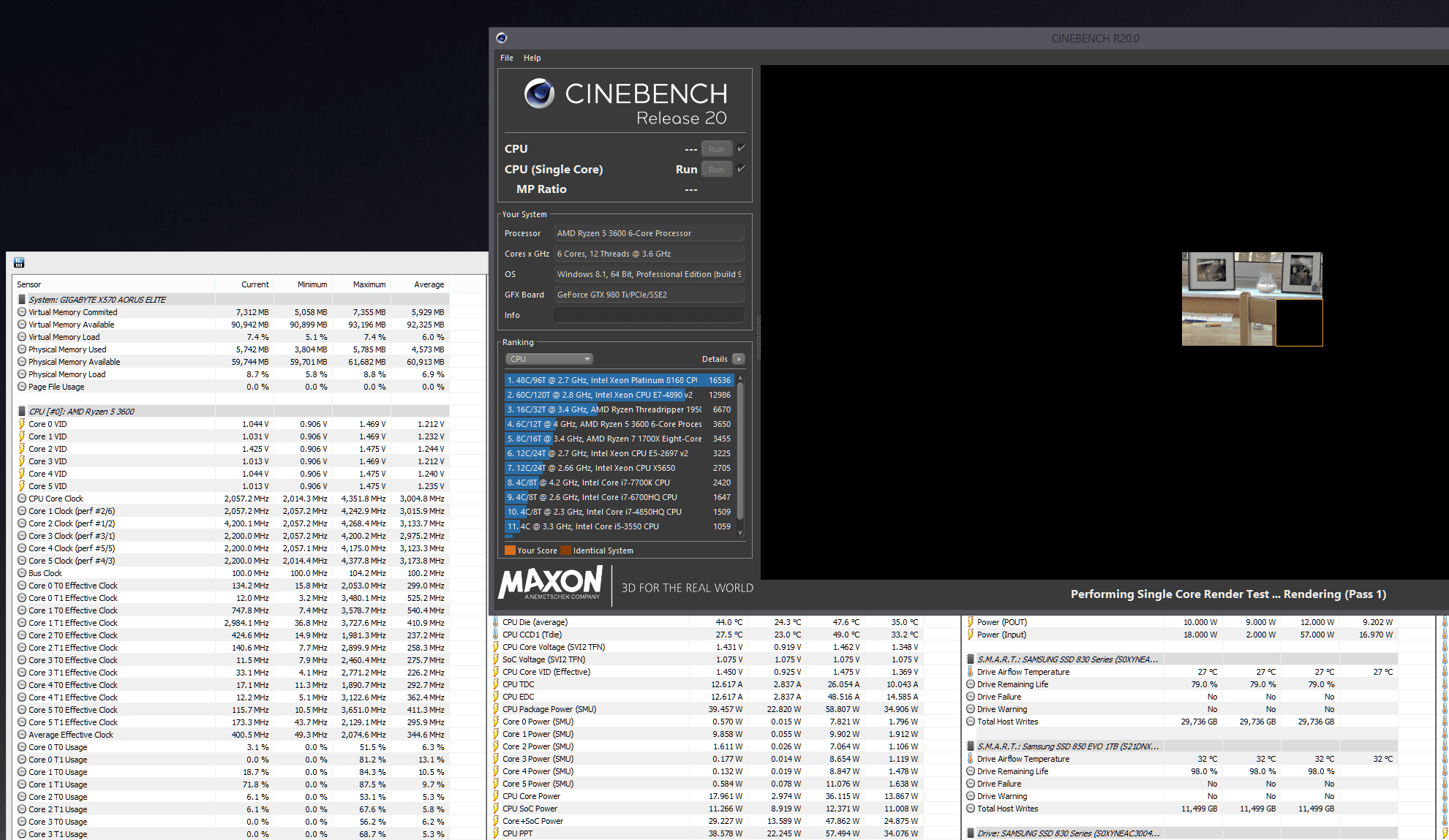Image resolution: width=1449 pixels, height=840 pixels.
Task: Click the icon beside SSD 830 Drive Remaining Life
Action: [971, 684]
